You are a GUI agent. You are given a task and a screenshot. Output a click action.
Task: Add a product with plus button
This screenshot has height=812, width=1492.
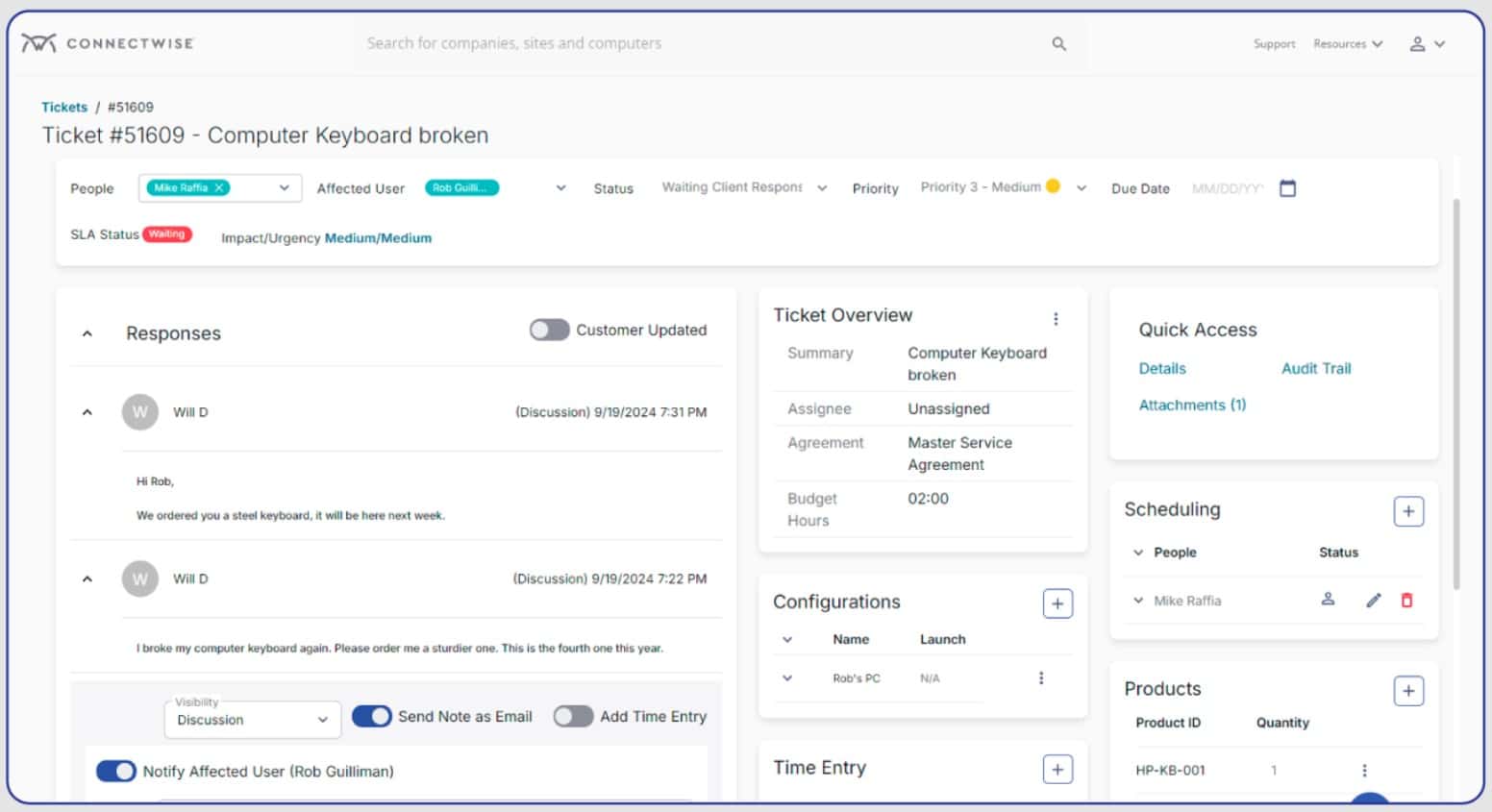1408,691
